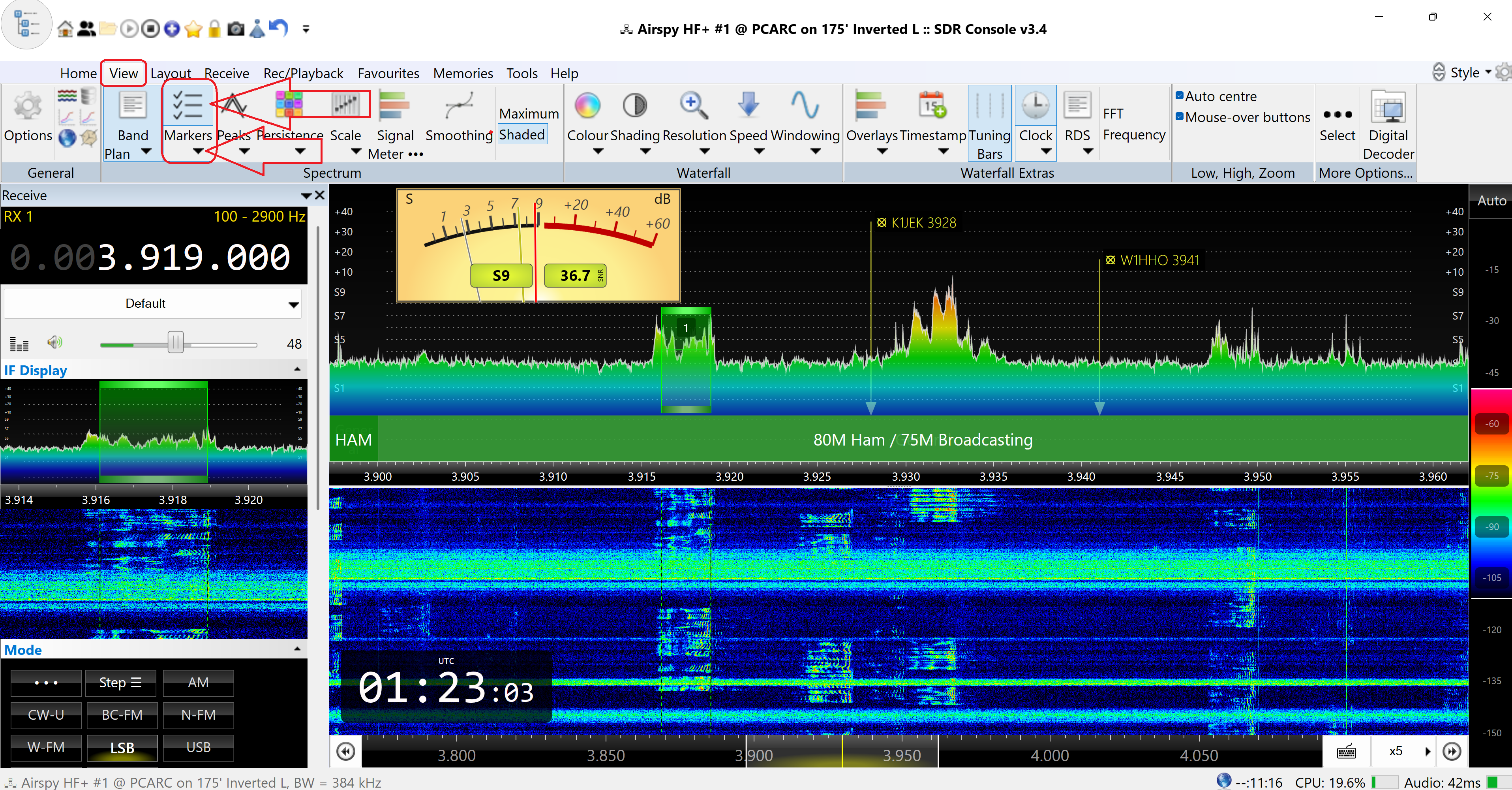Click the AM mode button
This screenshot has width=1512, height=790.
pyautogui.click(x=199, y=683)
